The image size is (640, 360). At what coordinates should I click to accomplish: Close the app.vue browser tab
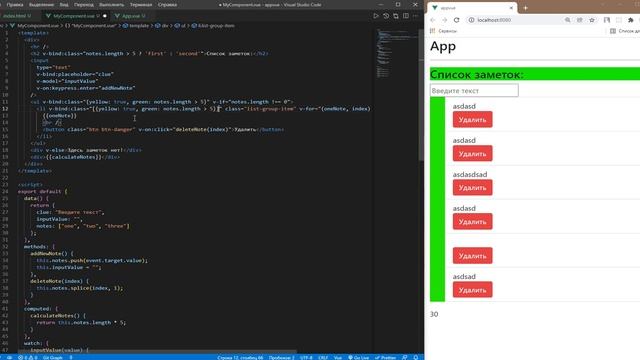(x=511, y=8)
